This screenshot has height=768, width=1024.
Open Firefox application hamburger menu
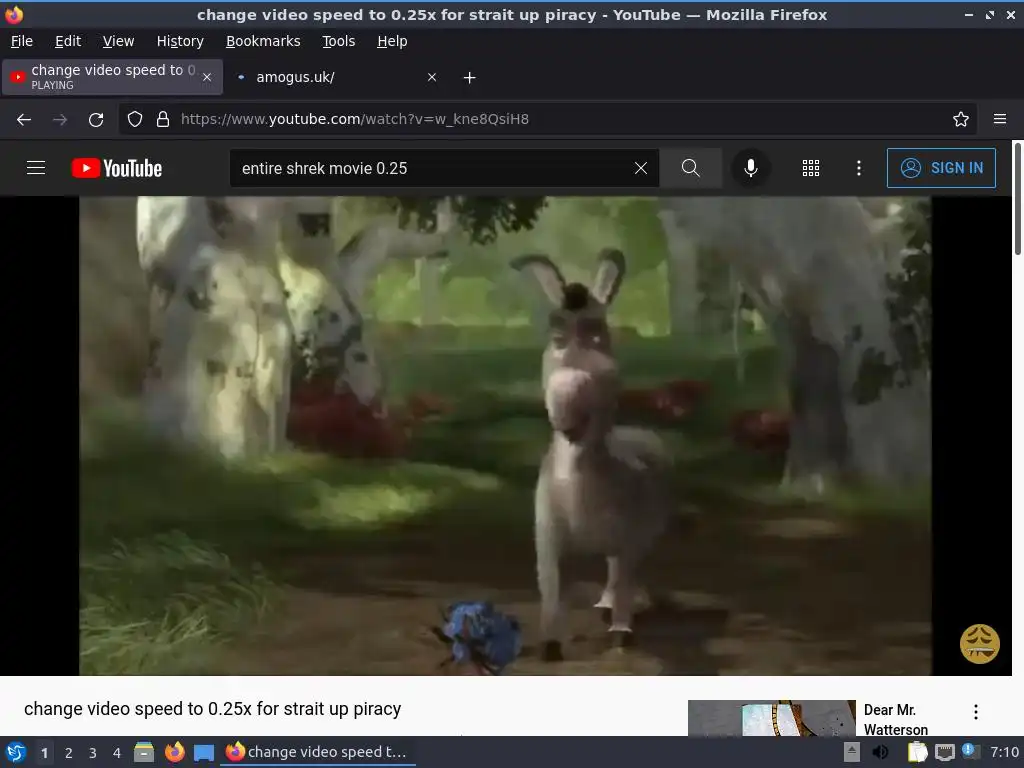point(1000,120)
